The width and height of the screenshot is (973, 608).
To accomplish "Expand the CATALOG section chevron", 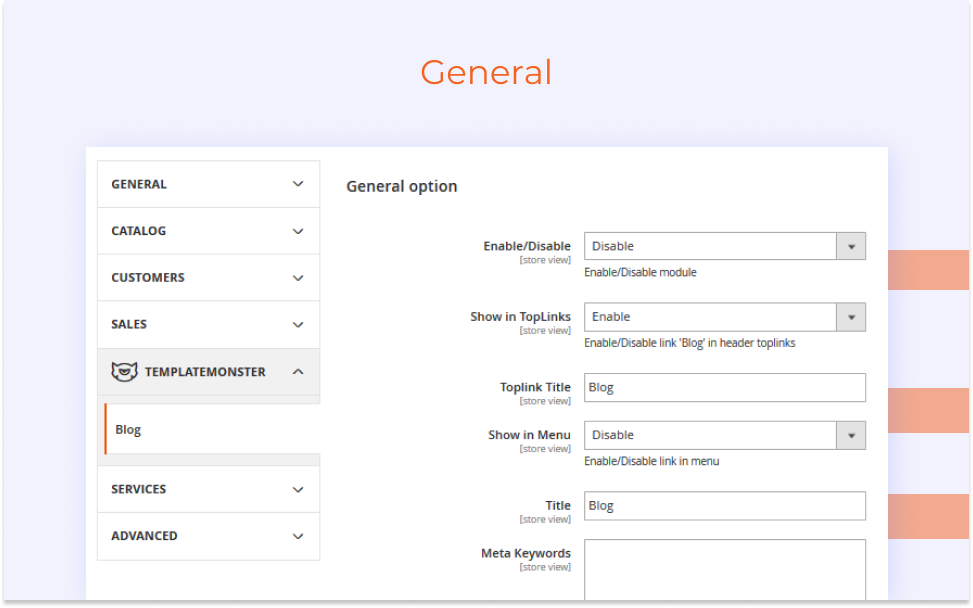I will pyautogui.click(x=298, y=231).
